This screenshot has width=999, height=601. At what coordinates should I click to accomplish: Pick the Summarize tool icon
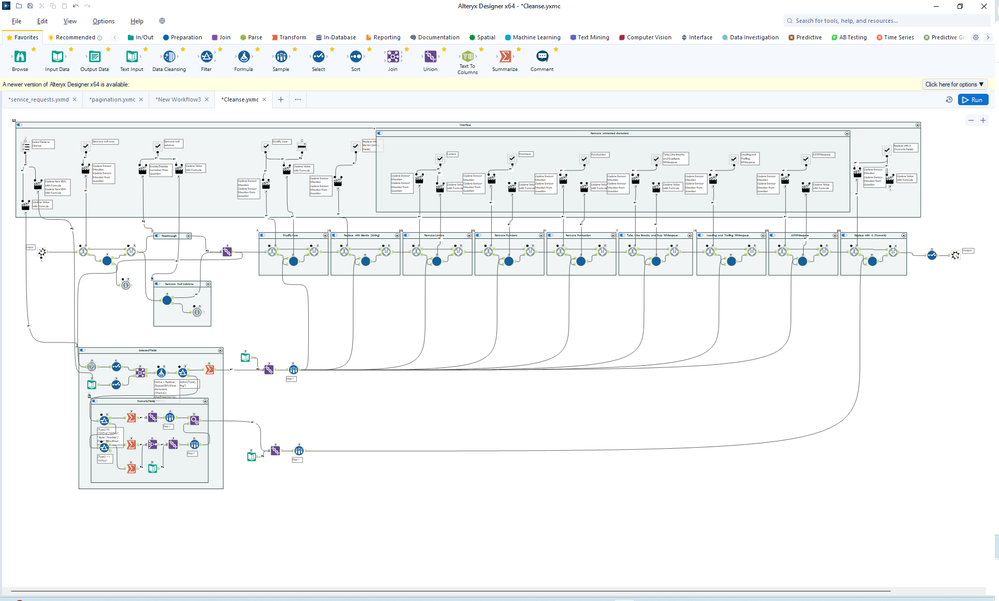(x=505, y=58)
